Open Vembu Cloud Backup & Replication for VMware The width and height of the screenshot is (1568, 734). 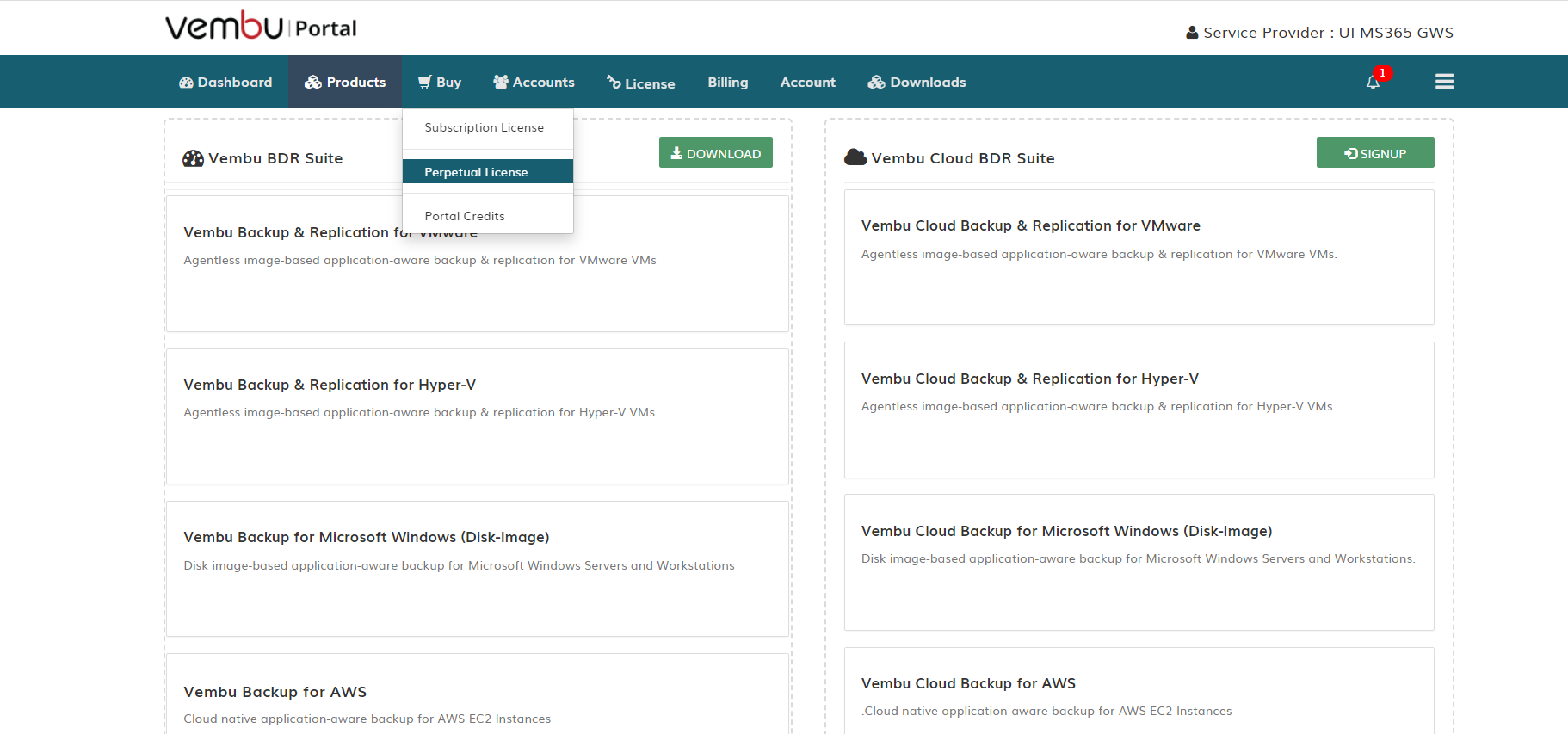pos(1139,257)
